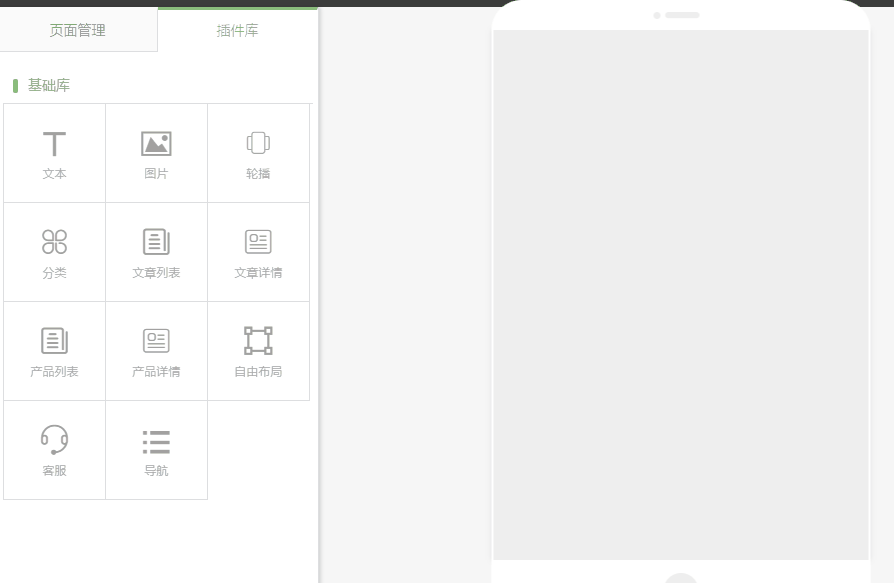The width and height of the screenshot is (894, 583).
Task: Select the 分类 category plugin icon
Action: [x=54, y=242]
